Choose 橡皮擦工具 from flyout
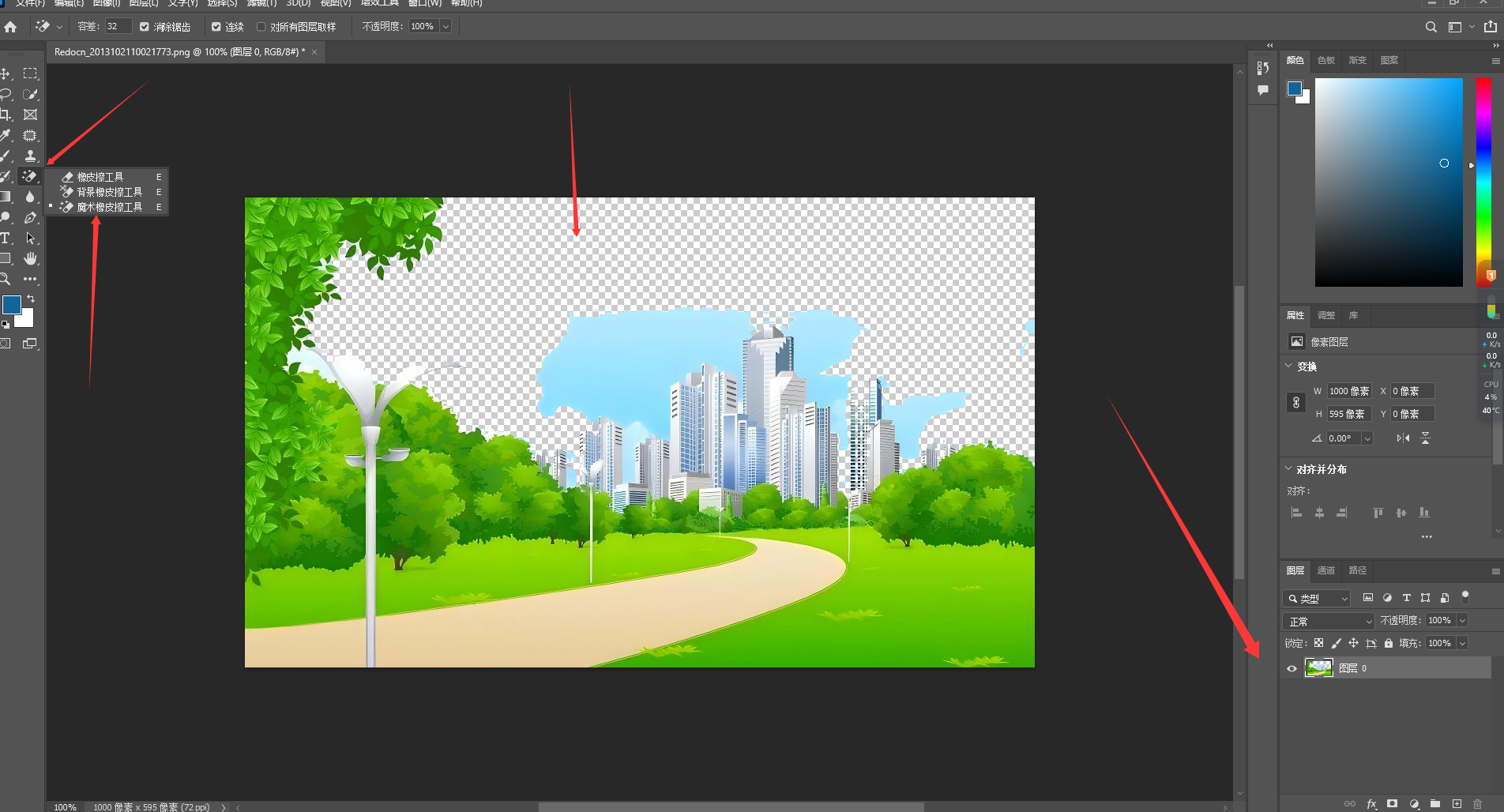 107,177
